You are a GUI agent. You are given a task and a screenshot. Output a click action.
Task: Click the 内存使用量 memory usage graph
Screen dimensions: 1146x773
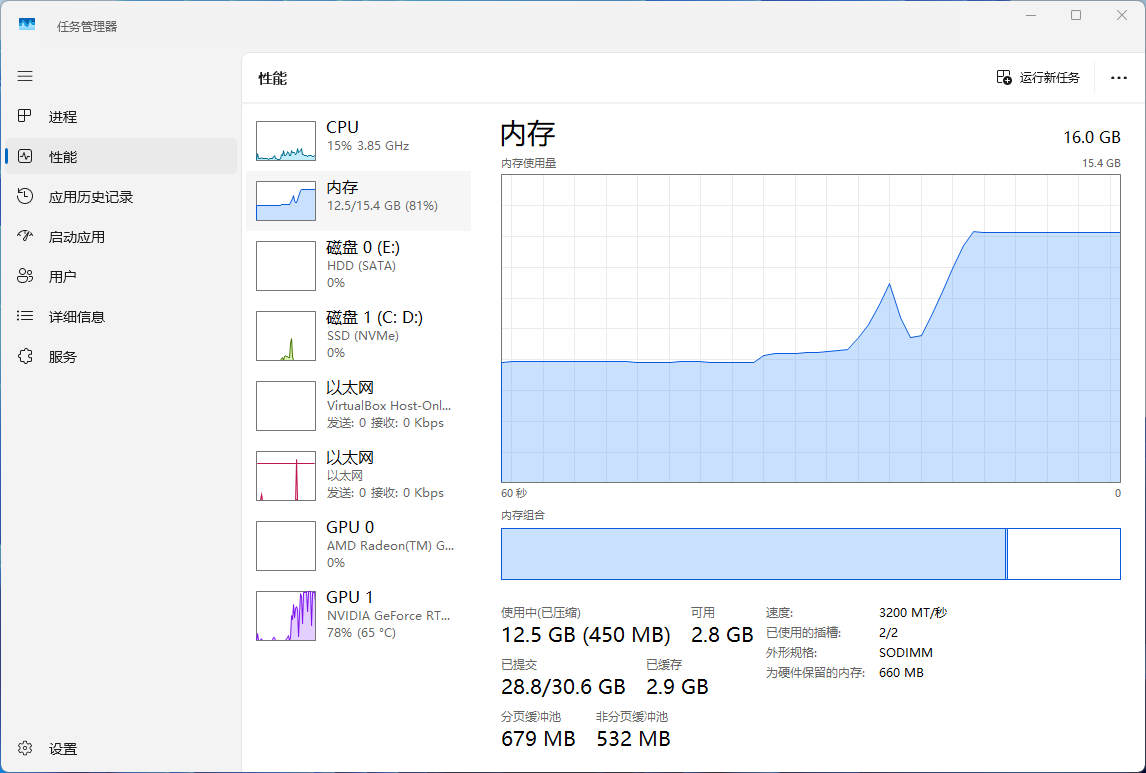click(x=810, y=328)
